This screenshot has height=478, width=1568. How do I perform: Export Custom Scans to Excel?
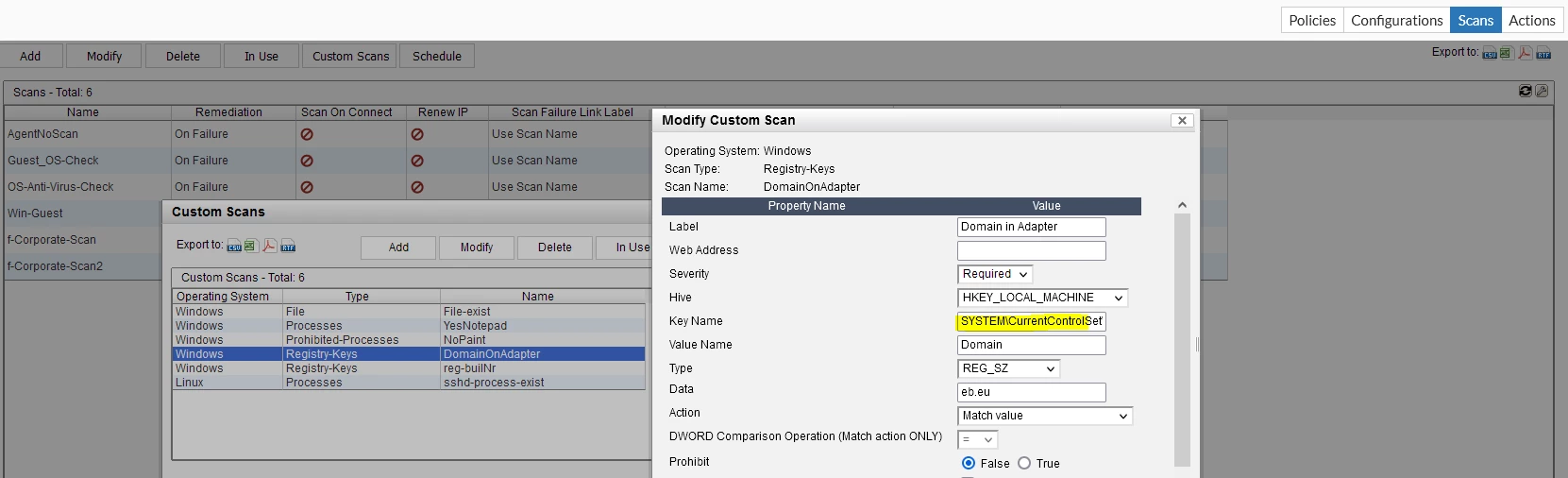click(250, 246)
